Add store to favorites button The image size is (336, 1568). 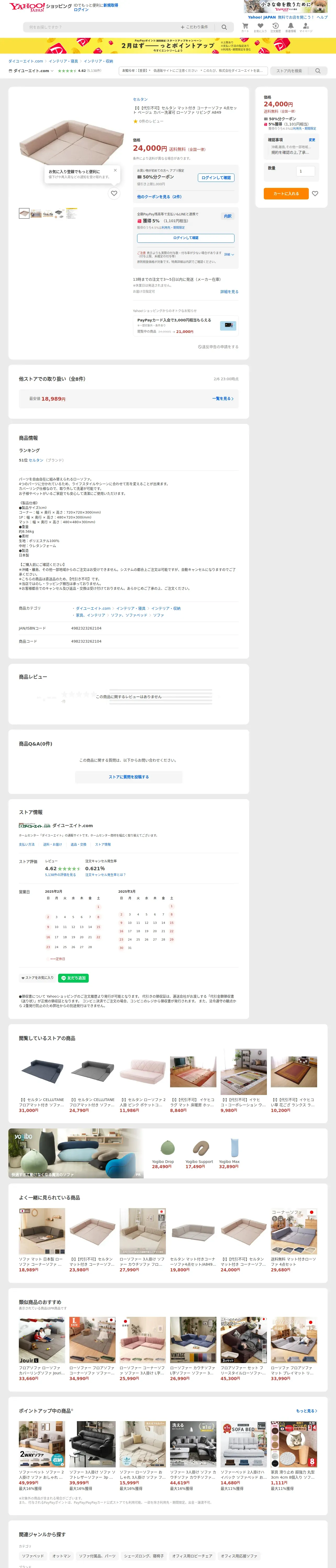point(38,978)
